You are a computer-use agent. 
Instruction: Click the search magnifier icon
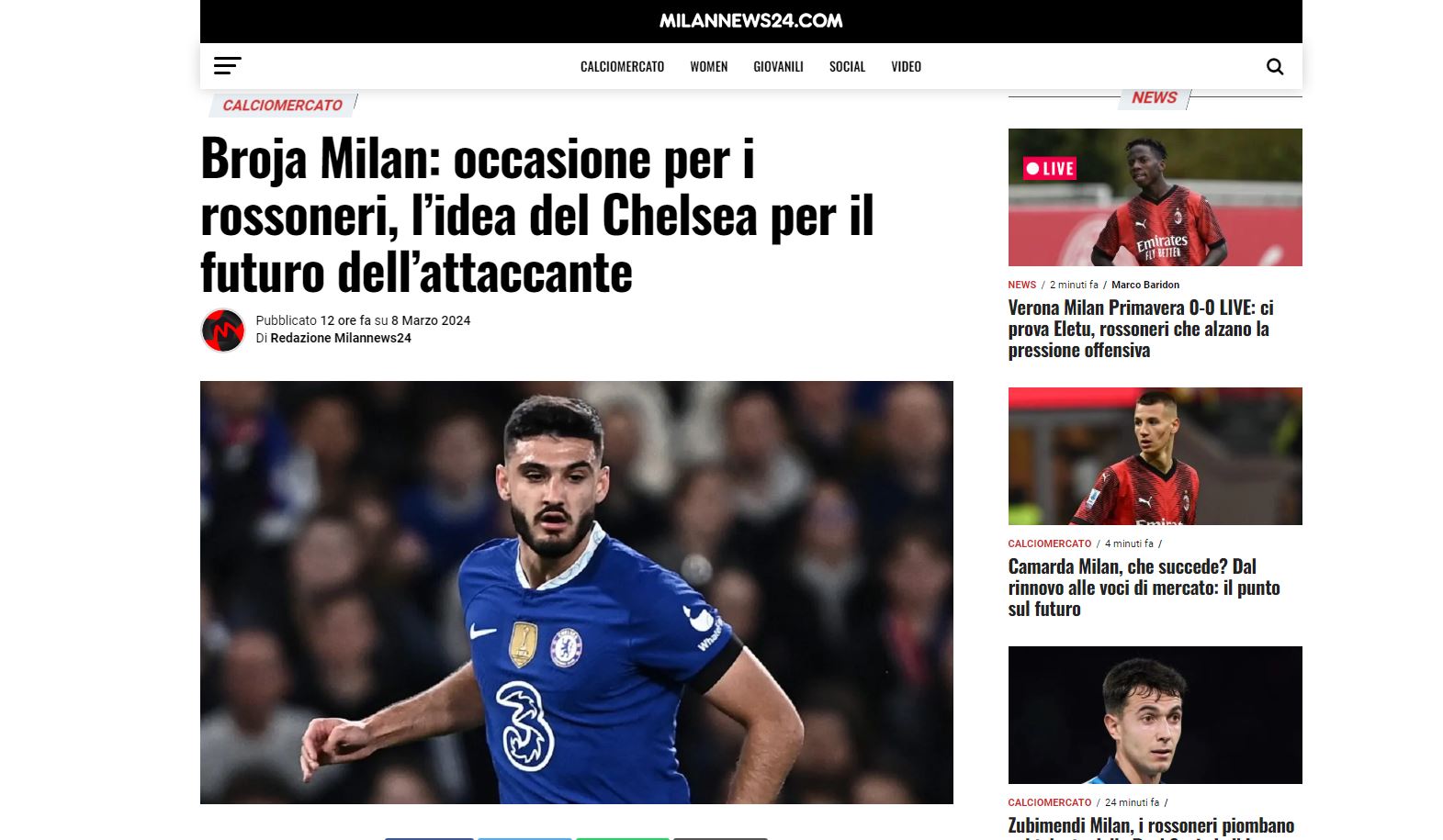(x=1275, y=66)
